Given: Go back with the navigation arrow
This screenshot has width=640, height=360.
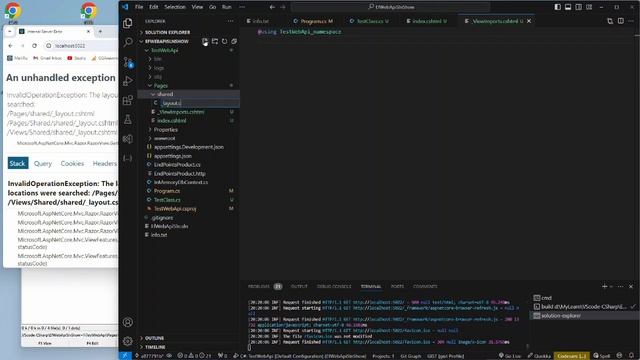Looking at the screenshot, I should click(272, 7).
